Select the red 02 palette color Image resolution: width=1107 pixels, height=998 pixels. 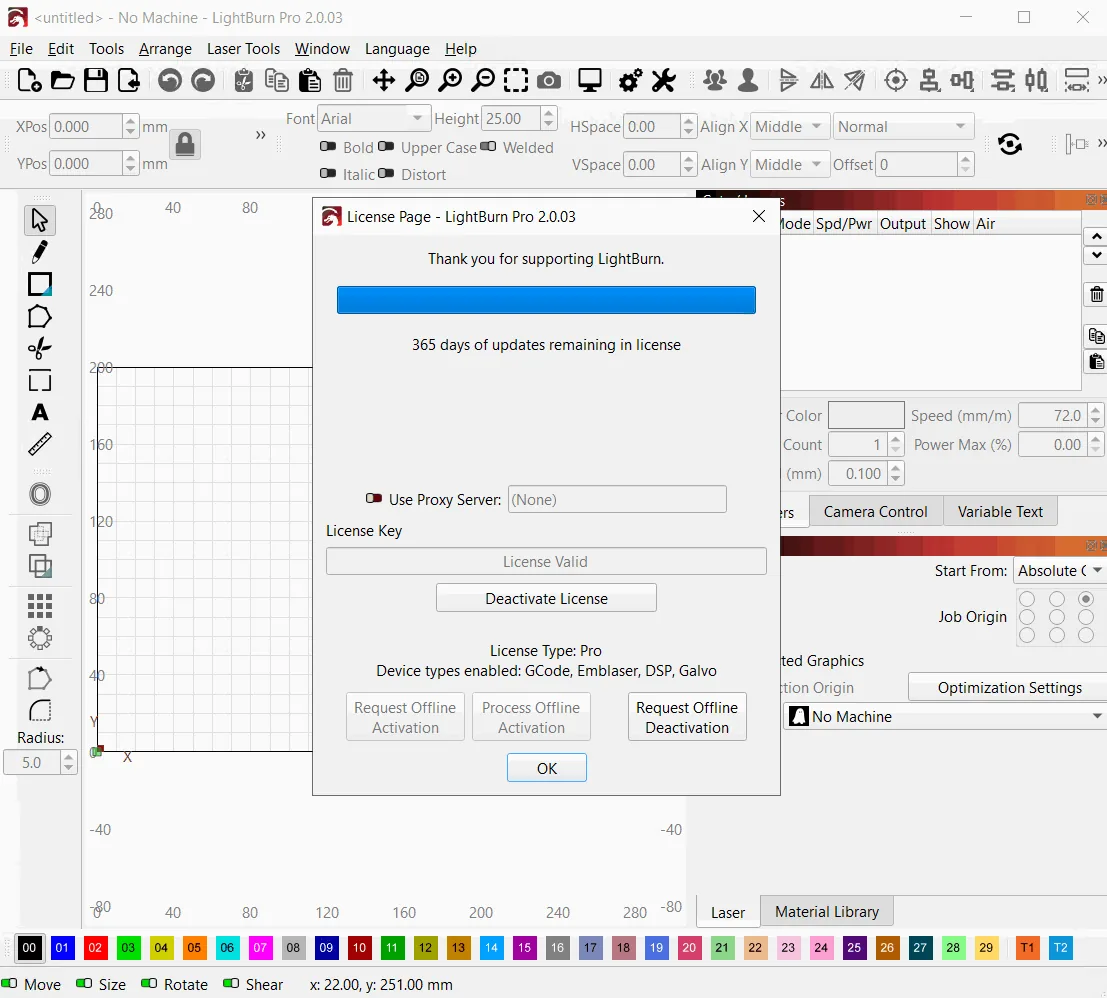[95, 947]
